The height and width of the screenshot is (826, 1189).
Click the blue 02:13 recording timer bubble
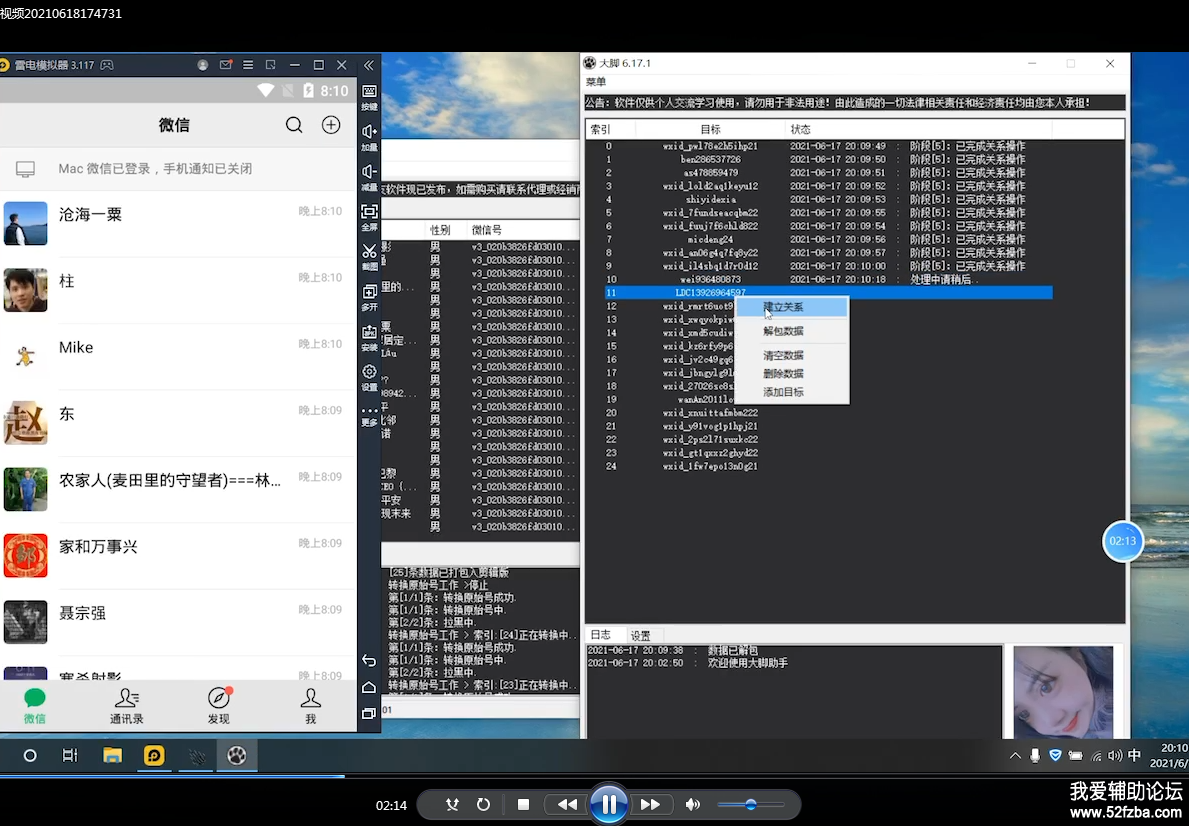[x=1123, y=541]
